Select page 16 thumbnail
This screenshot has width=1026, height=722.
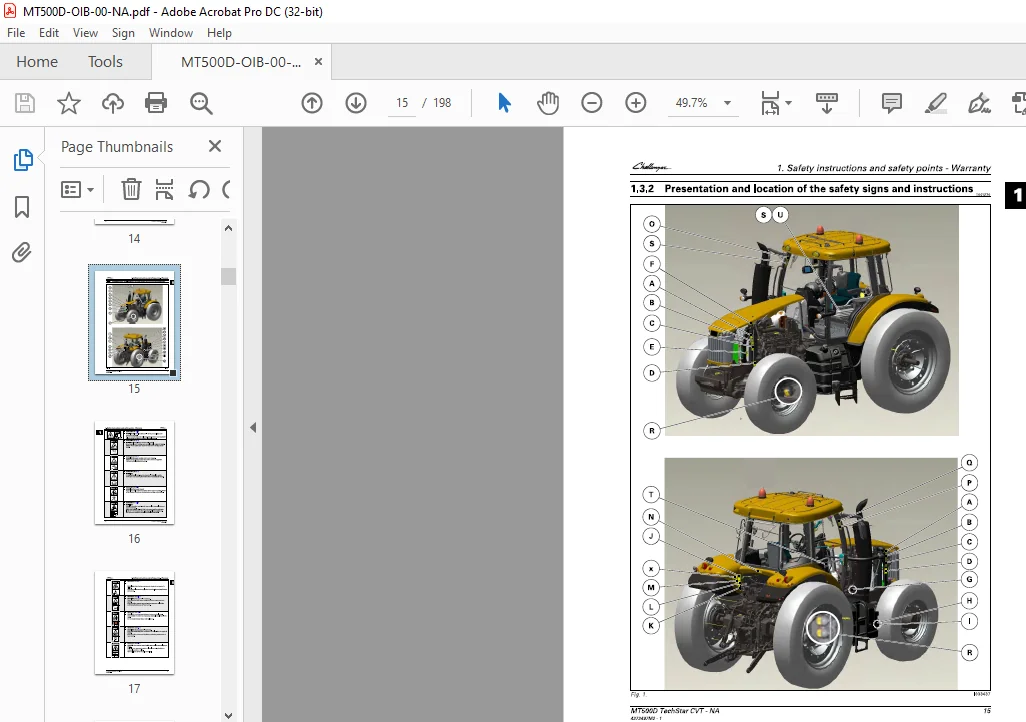pos(134,473)
